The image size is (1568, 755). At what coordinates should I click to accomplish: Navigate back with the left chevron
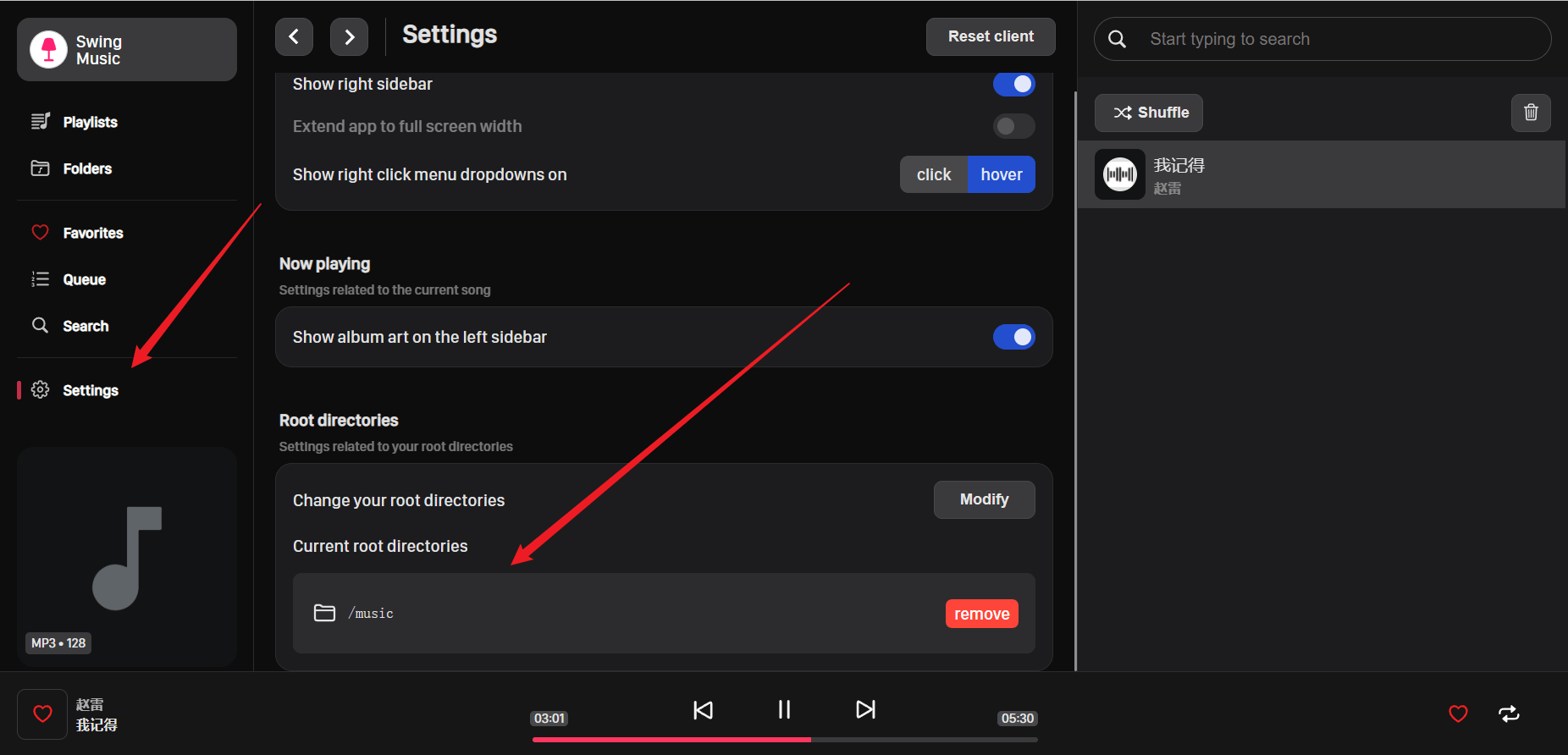(294, 36)
